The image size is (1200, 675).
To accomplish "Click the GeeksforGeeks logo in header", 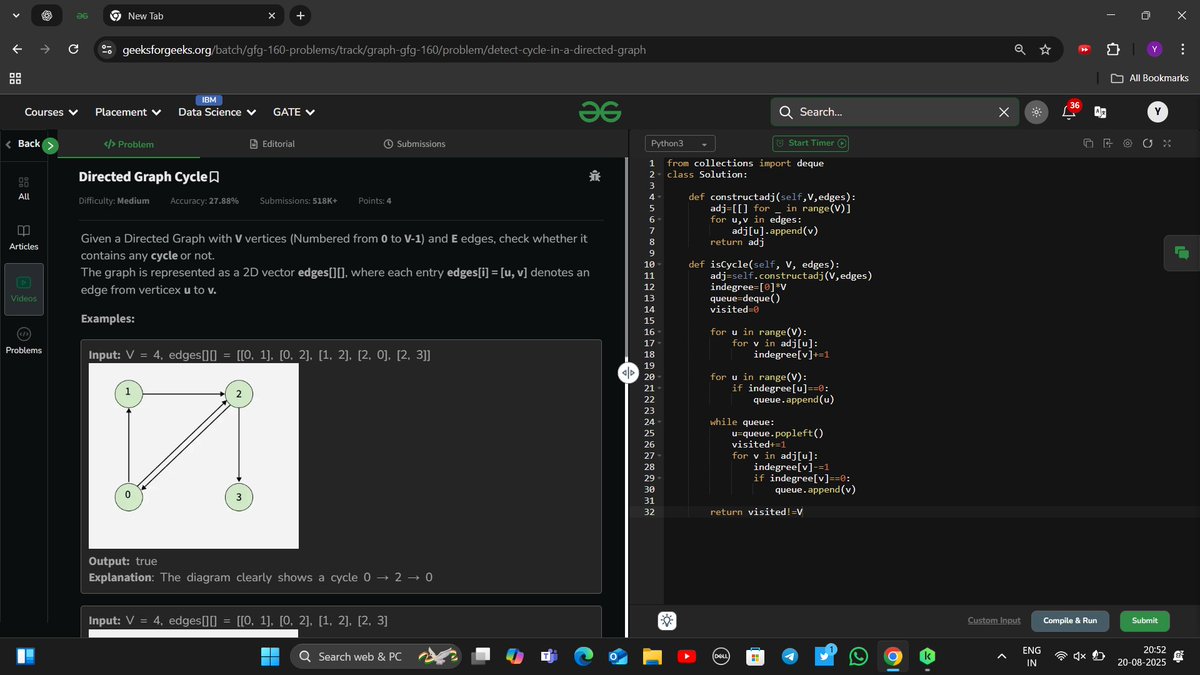I will pos(600,113).
